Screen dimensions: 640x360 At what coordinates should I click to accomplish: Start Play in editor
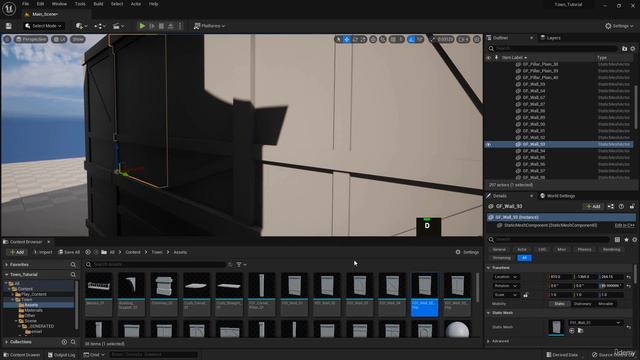[142, 26]
